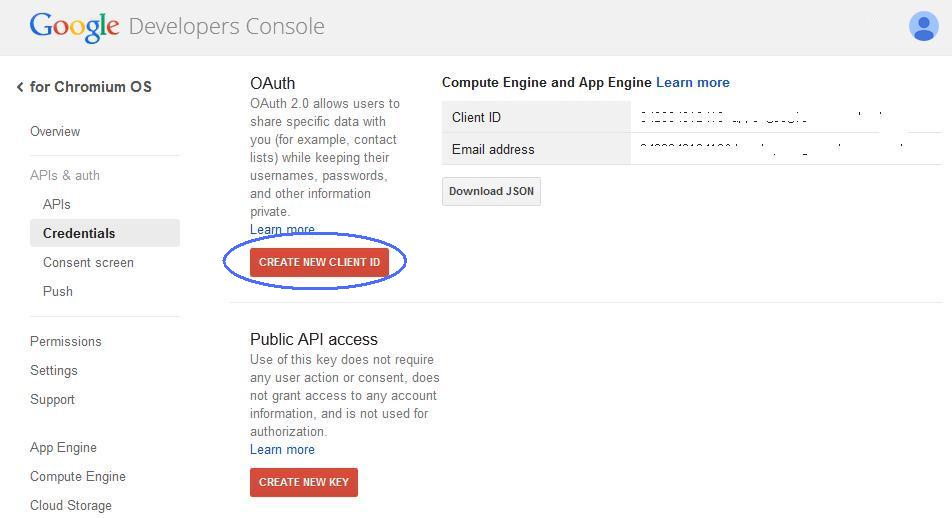Select APIs in the sidebar
Screen dimensions: 952x518
(x=57, y=204)
